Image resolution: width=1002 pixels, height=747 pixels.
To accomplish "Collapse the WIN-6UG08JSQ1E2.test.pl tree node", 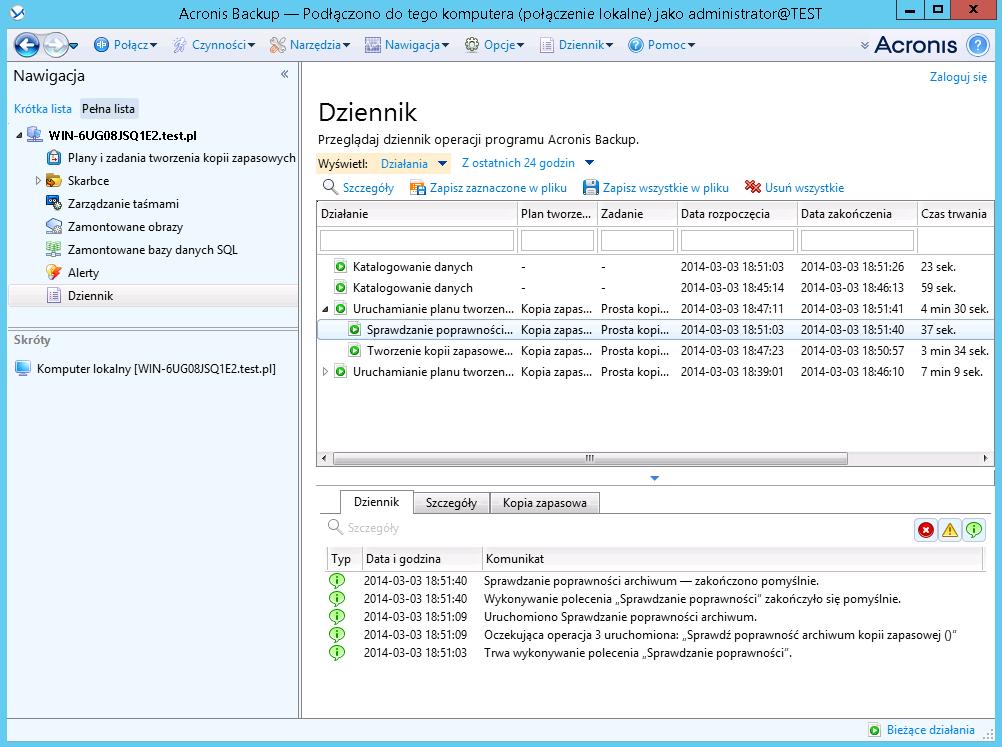I will [19, 135].
